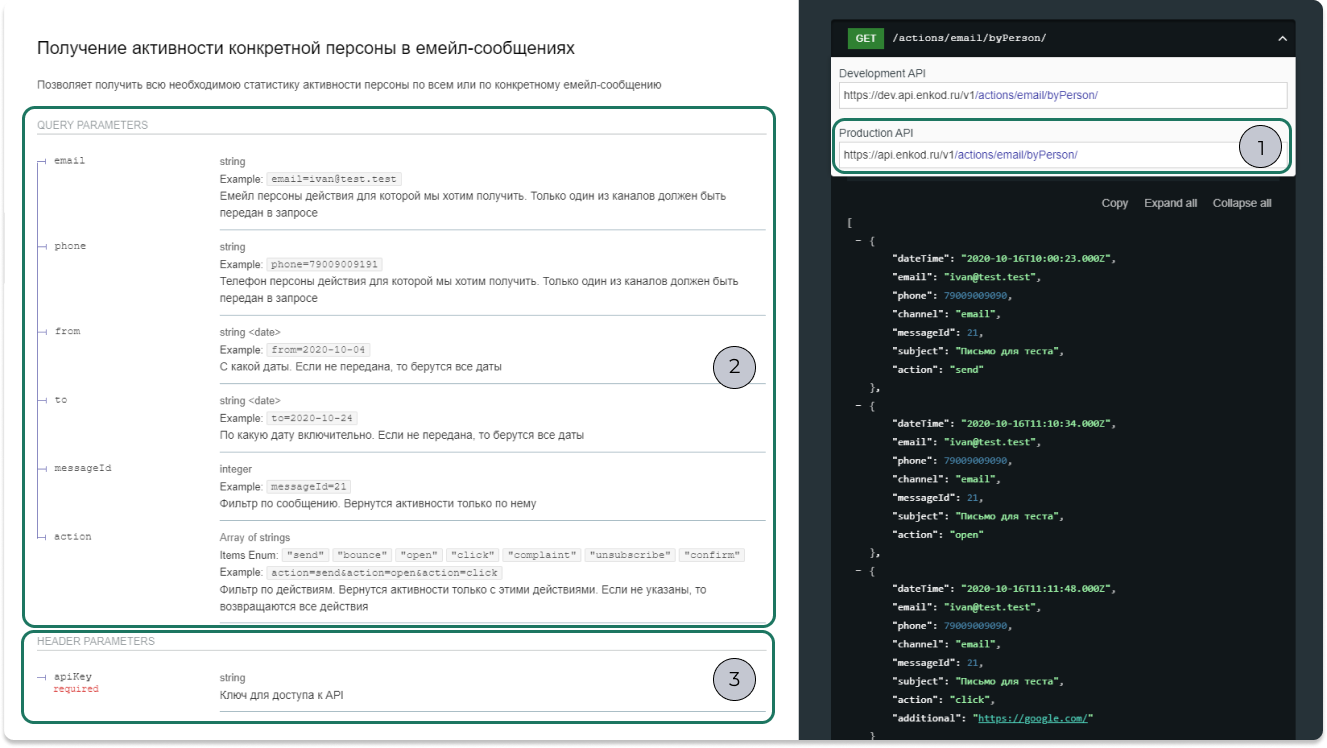Click the "click" enum value
Image resolution: width=1327 pixels, height=748 pixels.
tap(472, 555)
